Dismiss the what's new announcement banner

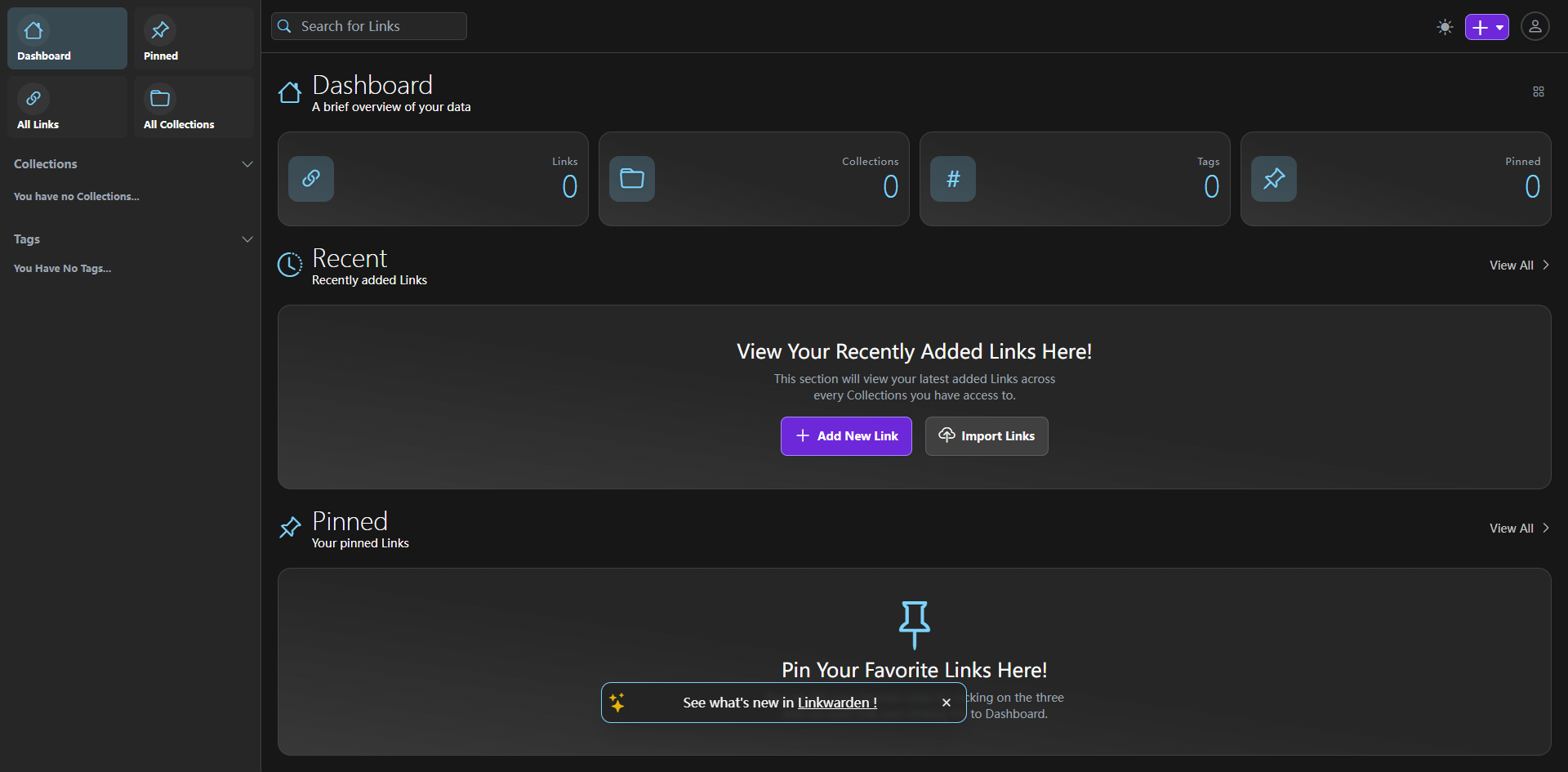[947, 703]
